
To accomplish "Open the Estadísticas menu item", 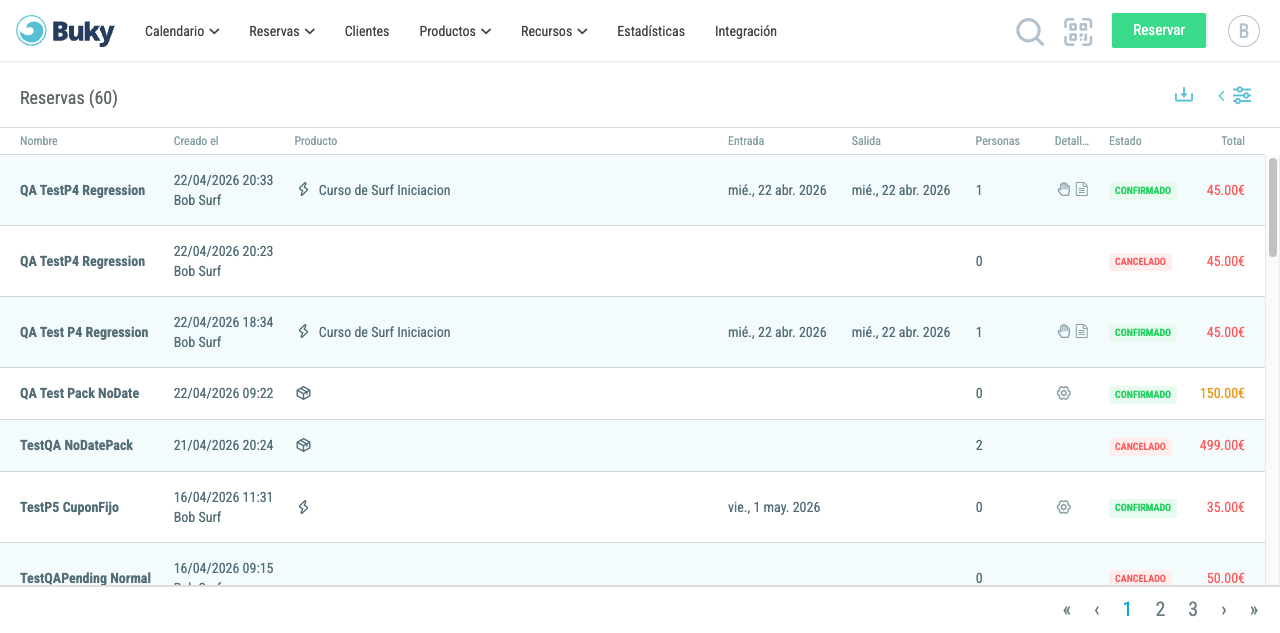I will (651, 31).
